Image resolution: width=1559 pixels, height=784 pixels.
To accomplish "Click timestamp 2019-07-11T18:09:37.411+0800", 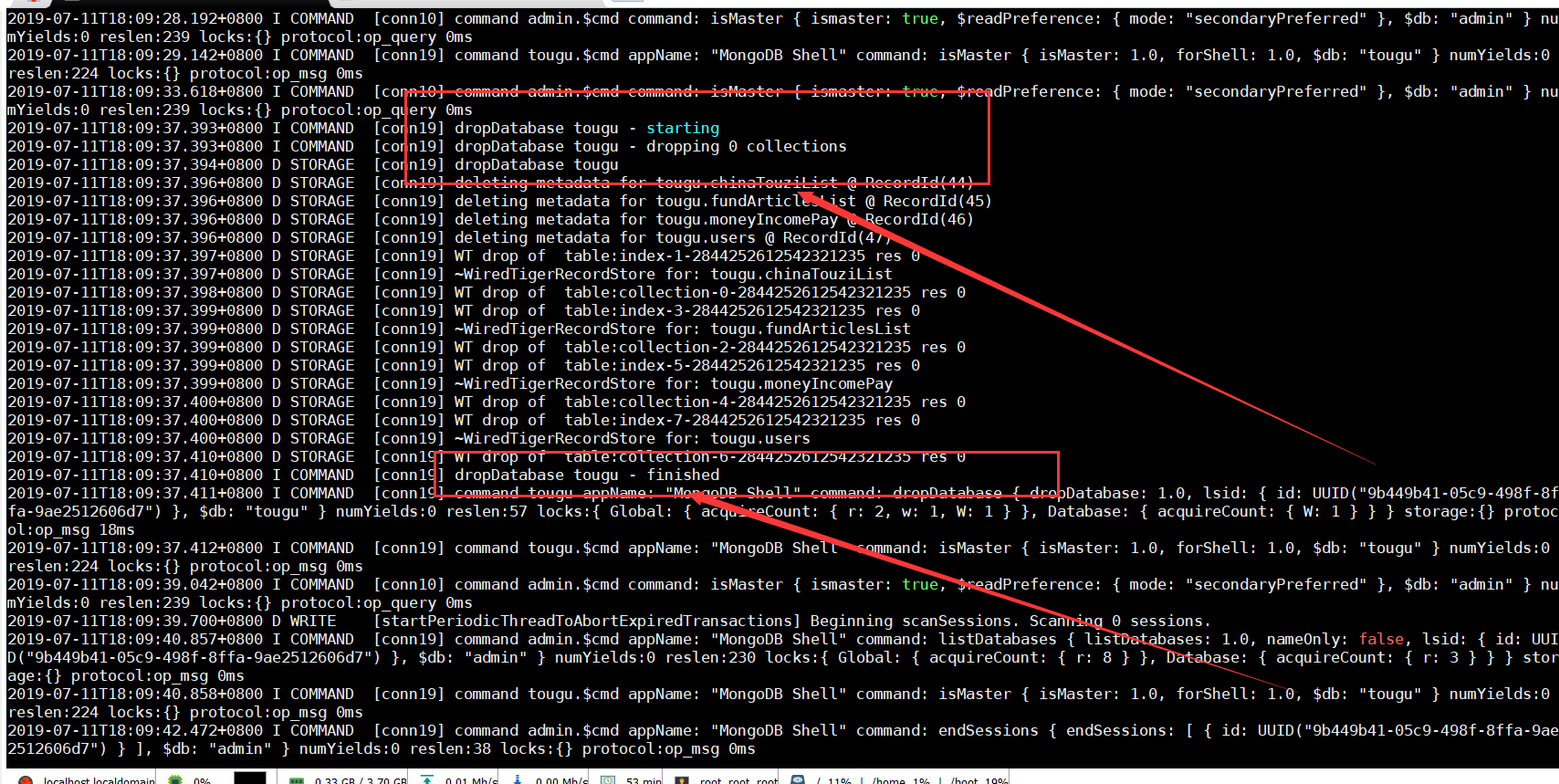I will 135,493.
